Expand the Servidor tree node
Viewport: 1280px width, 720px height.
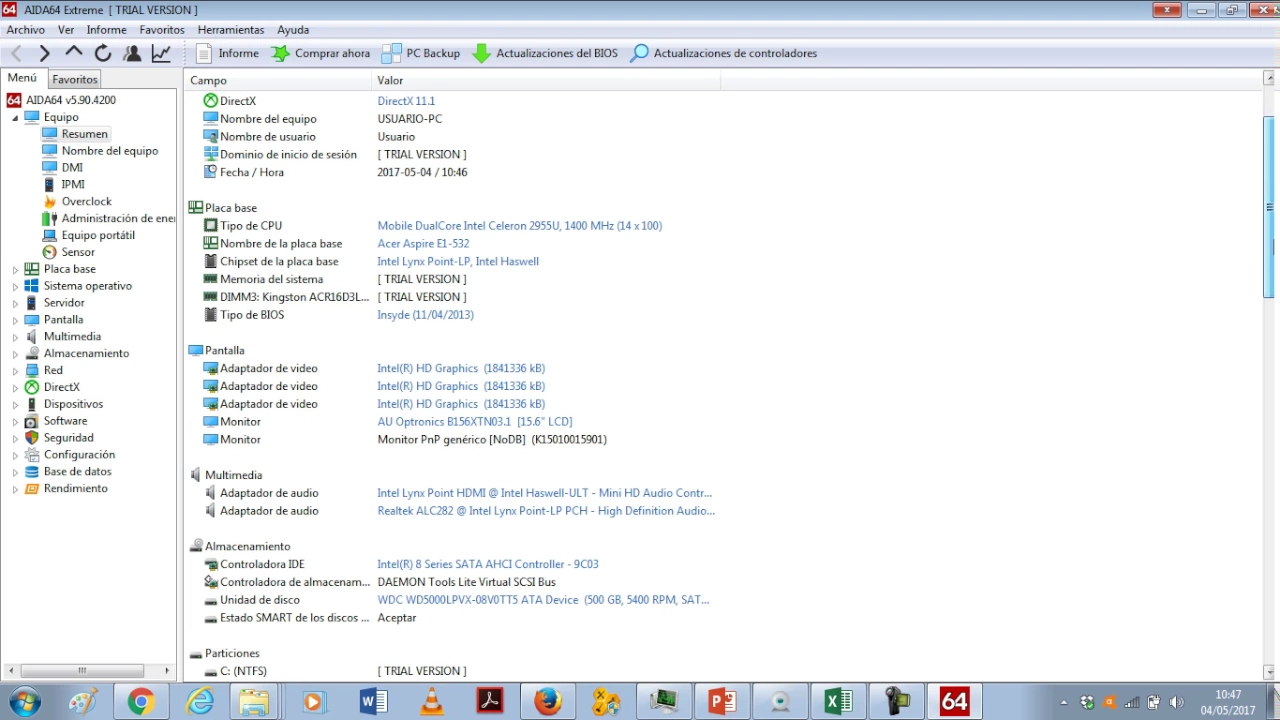point(15,304)
